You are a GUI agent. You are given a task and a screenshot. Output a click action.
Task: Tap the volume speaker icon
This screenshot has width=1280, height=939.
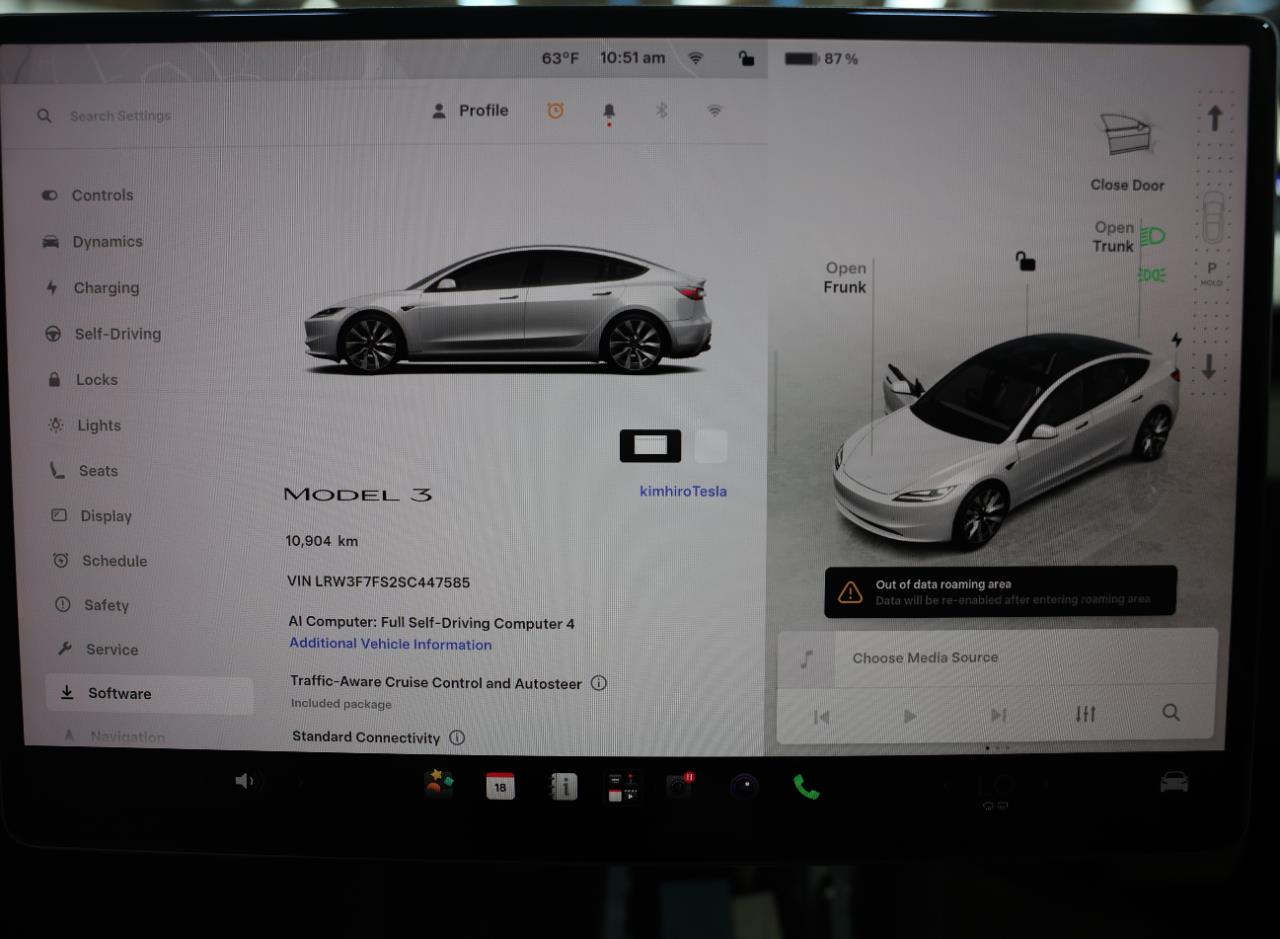(245, 781)
